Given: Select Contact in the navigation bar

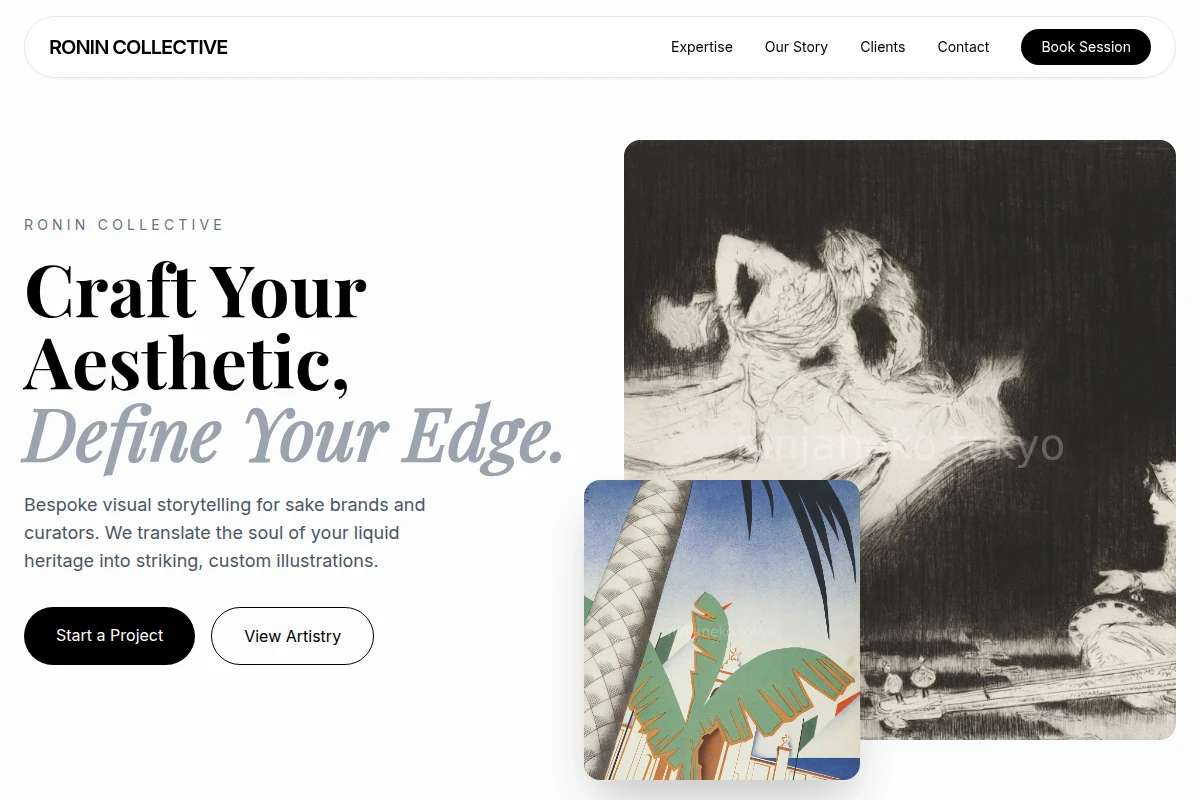Looking at the screenshot, I should click(963, 47).
